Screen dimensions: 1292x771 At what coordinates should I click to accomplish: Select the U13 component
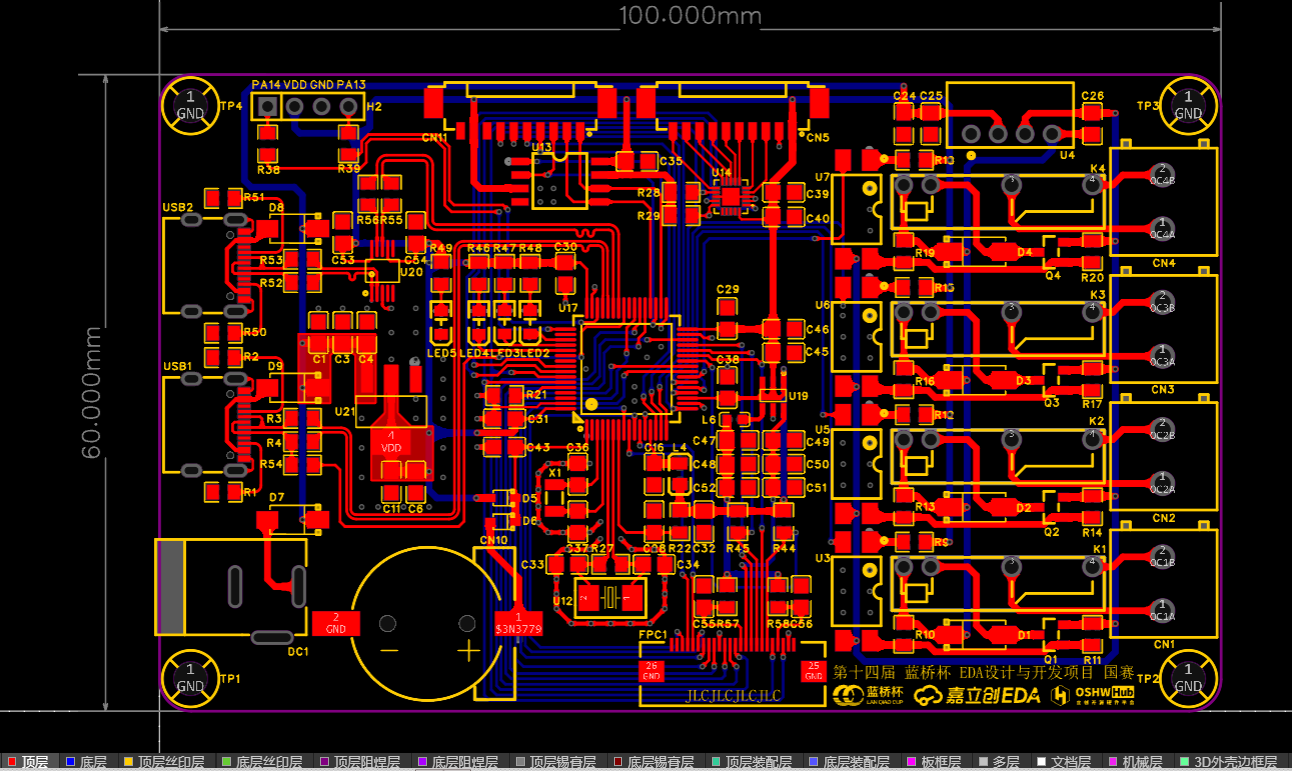[x=559, y=180]
